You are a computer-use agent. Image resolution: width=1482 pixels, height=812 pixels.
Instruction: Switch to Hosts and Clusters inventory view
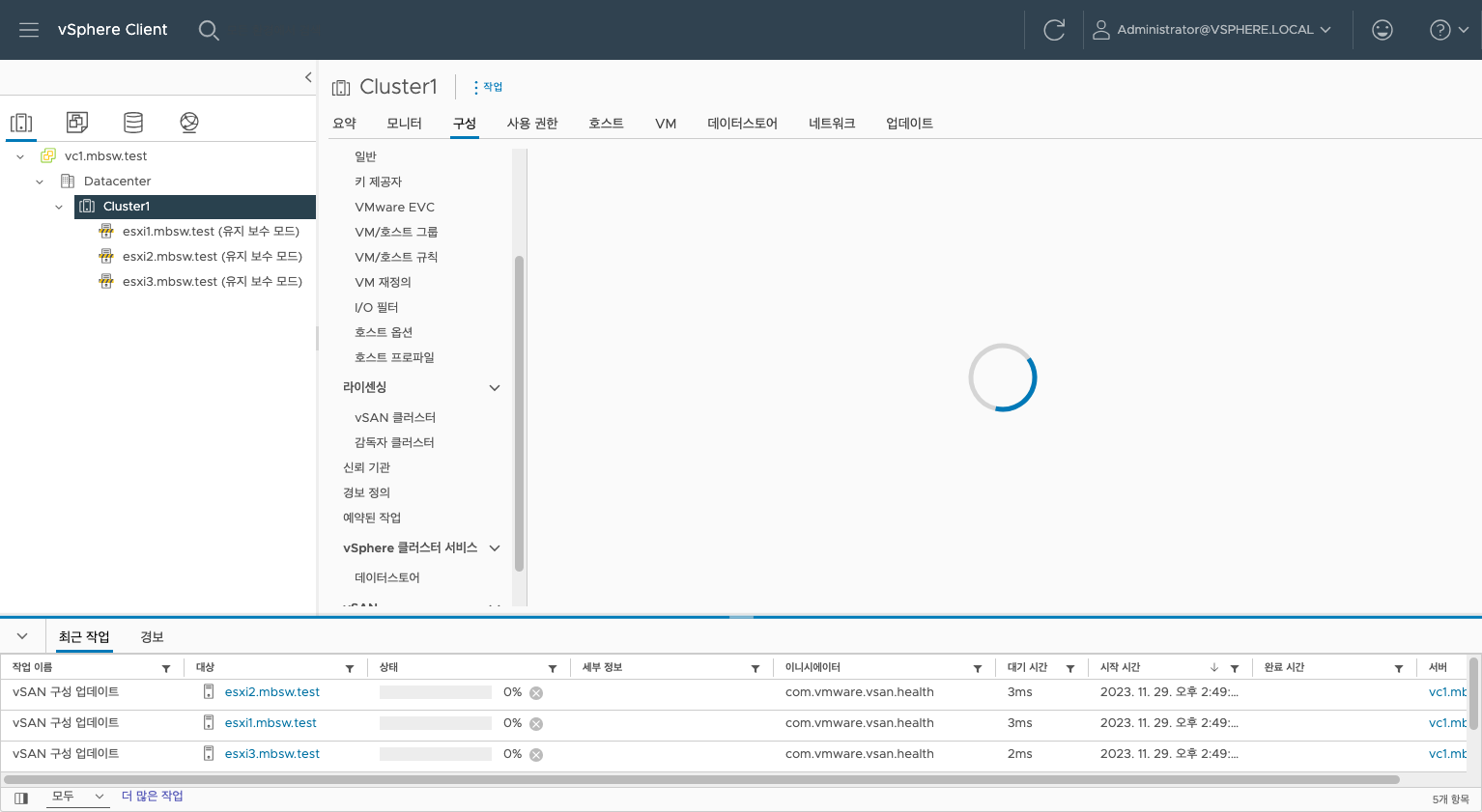point(21,123)
